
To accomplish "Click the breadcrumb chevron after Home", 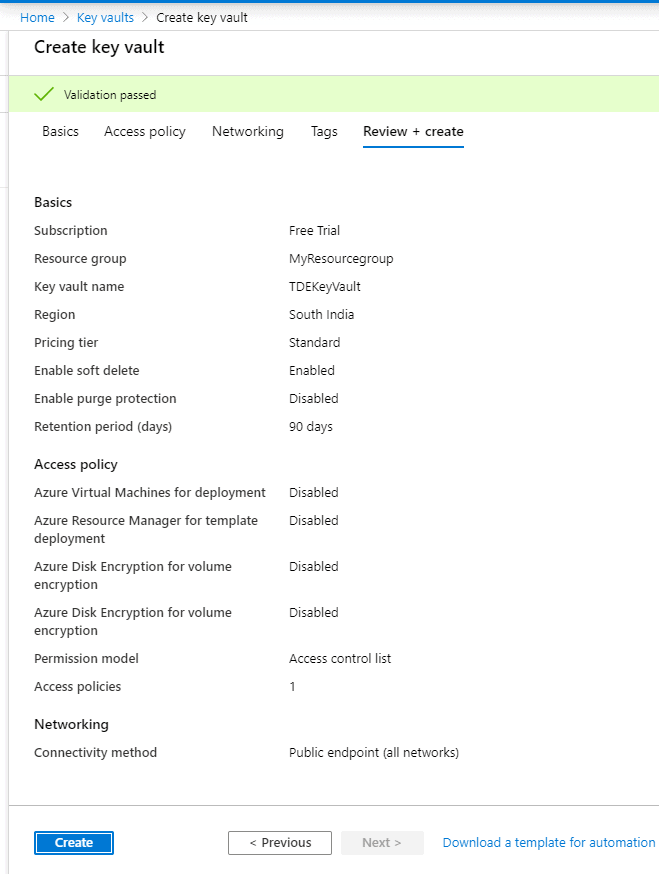I will tap(66, 18).
